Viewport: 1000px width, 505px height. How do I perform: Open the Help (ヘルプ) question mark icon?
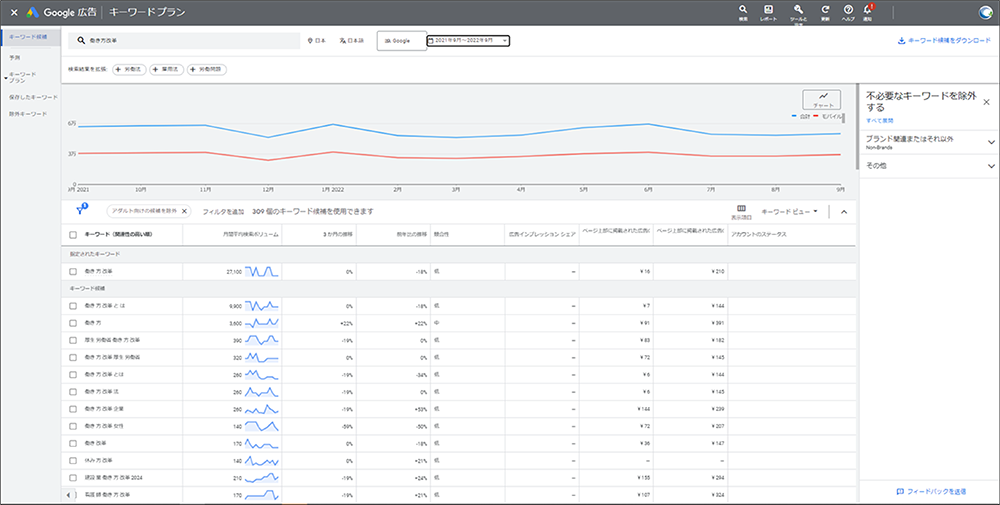click(848, 10)
